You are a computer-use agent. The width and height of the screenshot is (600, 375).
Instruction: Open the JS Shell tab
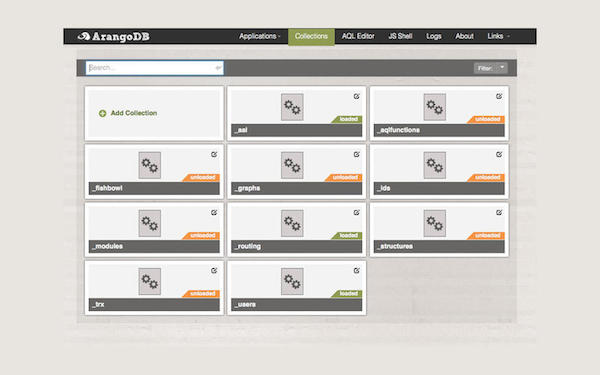tap(400, 36)
